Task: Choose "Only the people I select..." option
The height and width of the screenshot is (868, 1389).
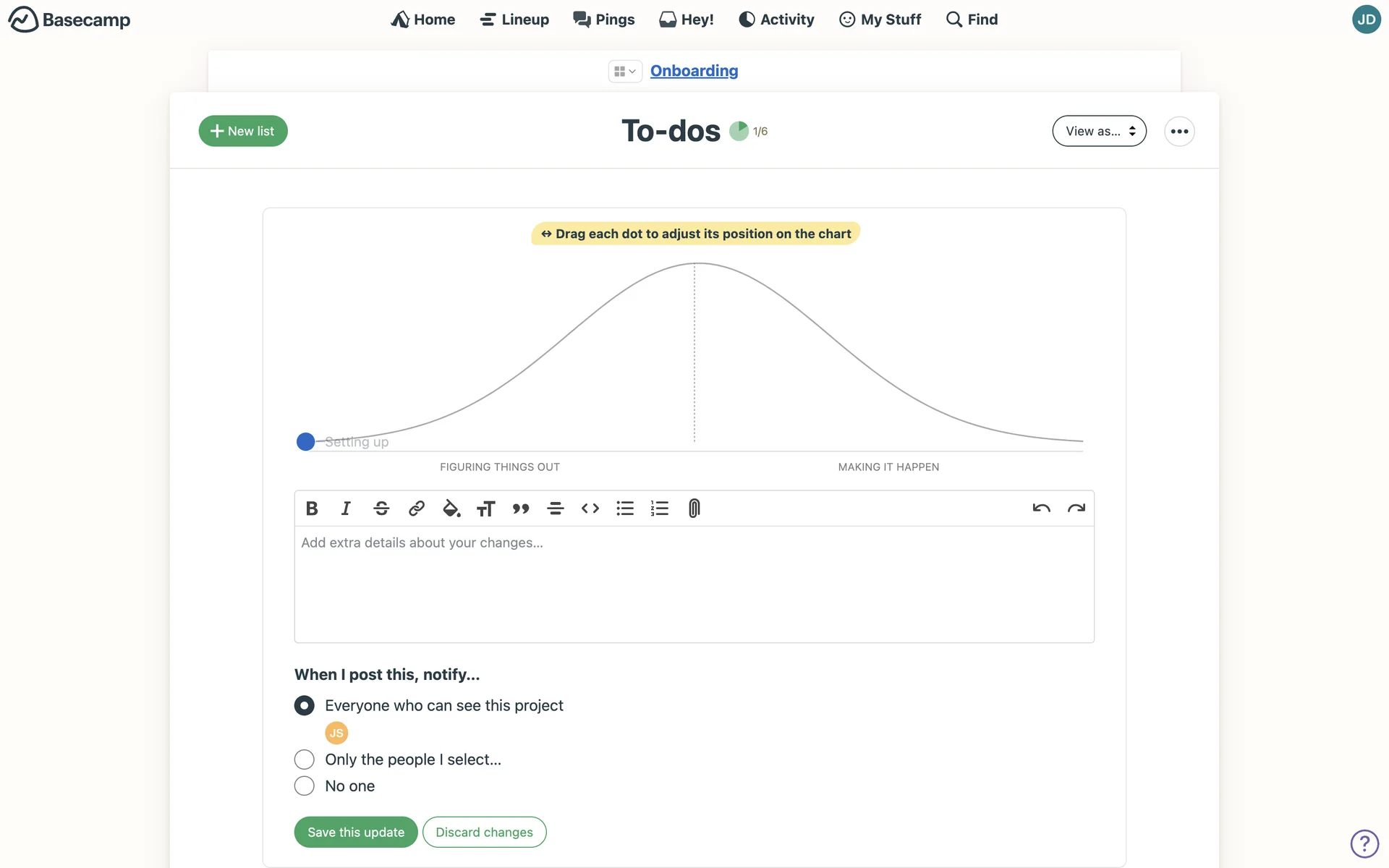Action: pos(305,759)
